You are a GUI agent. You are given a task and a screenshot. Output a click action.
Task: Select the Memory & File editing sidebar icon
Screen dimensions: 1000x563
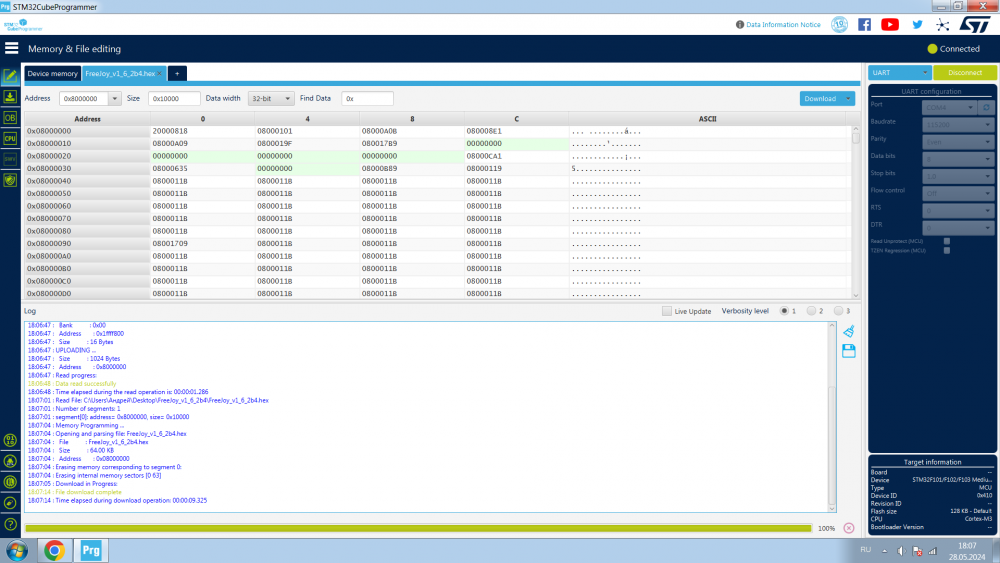(x=10, y=76)
